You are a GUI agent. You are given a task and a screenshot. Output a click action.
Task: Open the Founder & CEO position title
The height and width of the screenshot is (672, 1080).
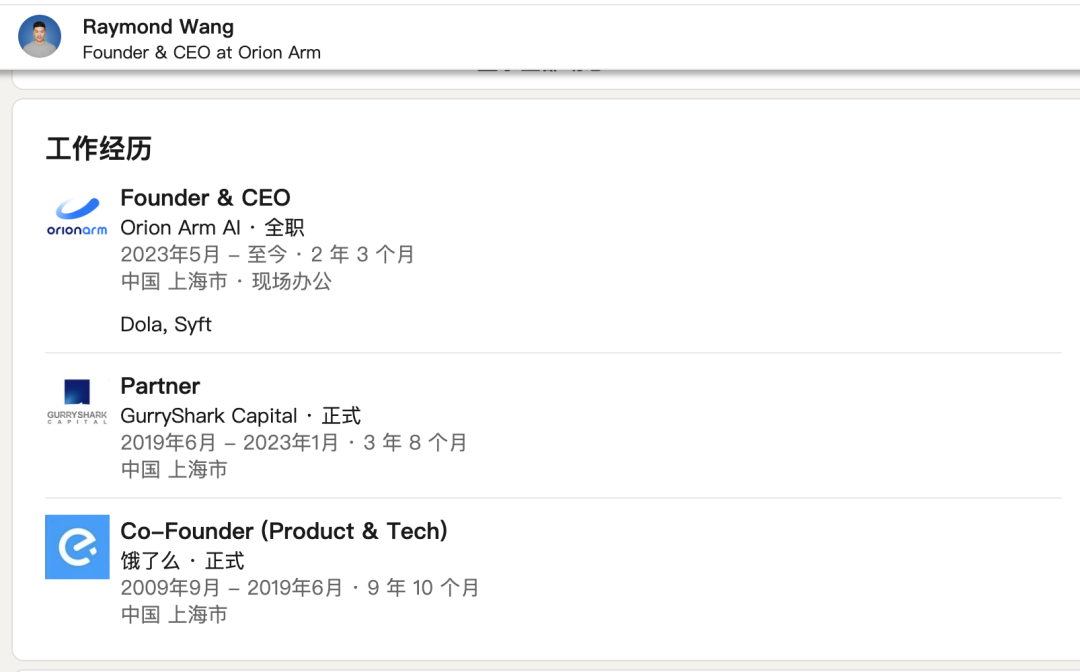[205, 198]
